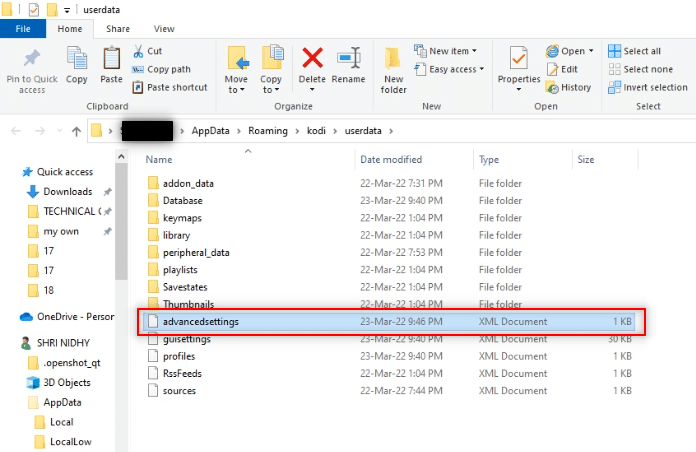This screenshot has height=452, width=696.
Task: Click Select none
Action: pos(641,69)
